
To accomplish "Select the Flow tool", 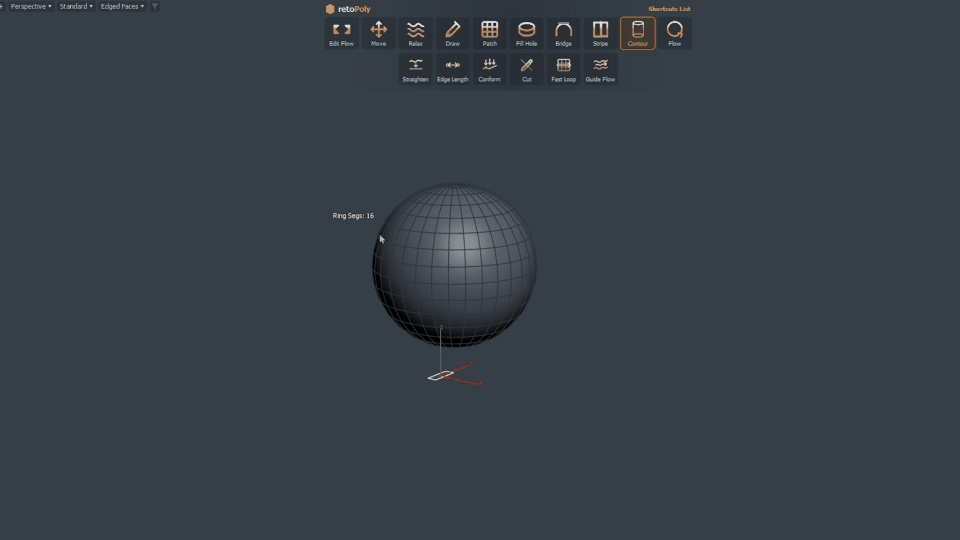I will pos(675,34).
